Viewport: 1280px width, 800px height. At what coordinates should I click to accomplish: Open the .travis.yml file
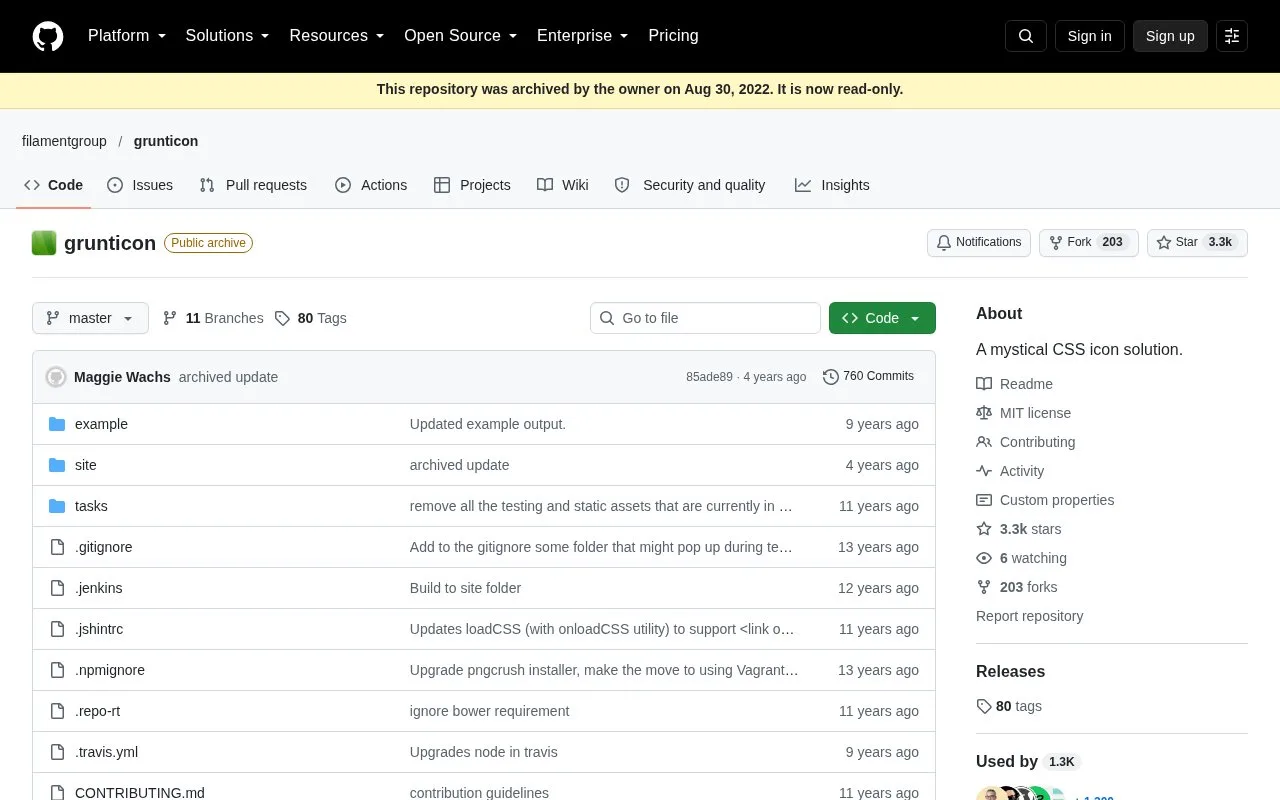pos(107,752)
